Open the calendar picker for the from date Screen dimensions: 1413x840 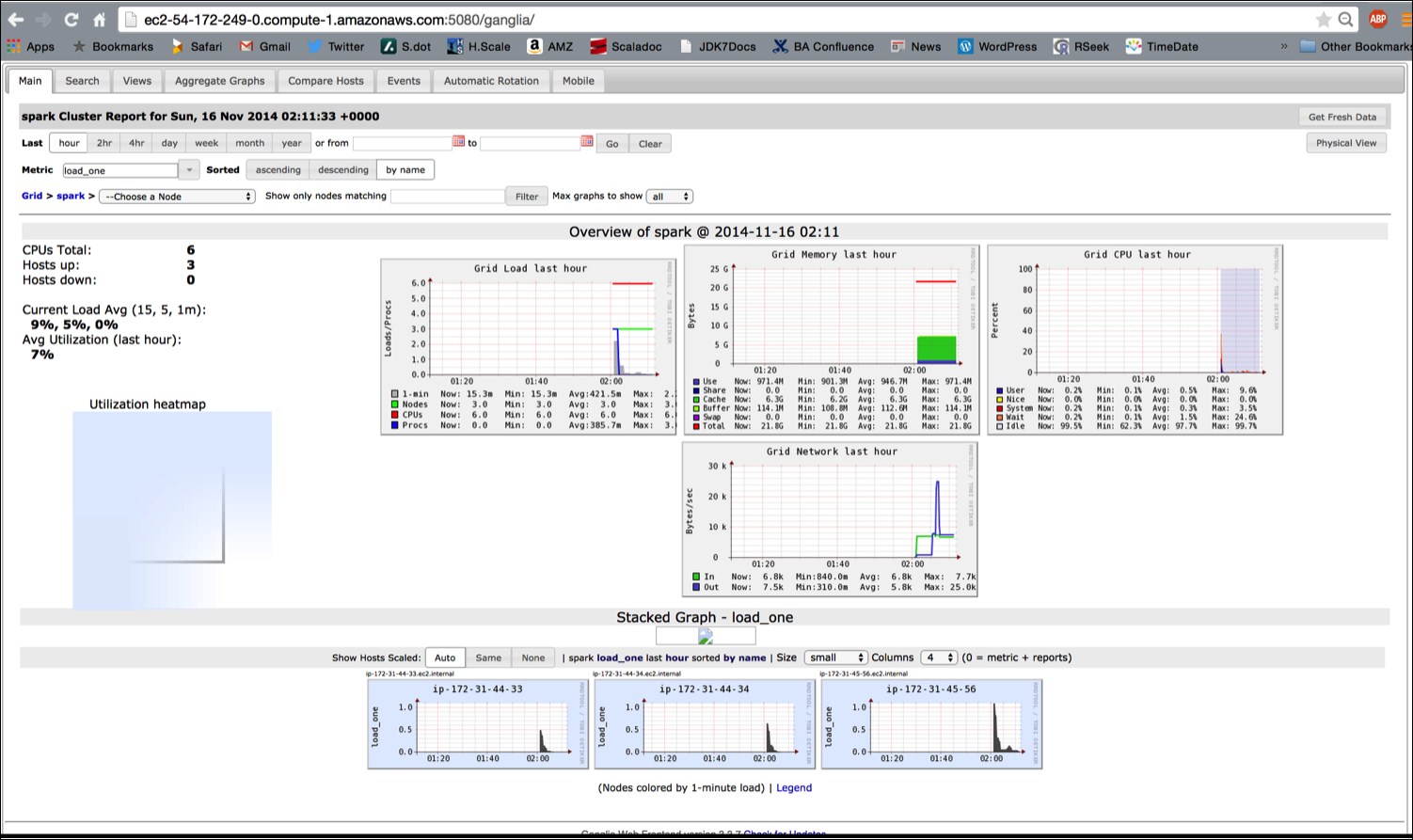point(458,142)
